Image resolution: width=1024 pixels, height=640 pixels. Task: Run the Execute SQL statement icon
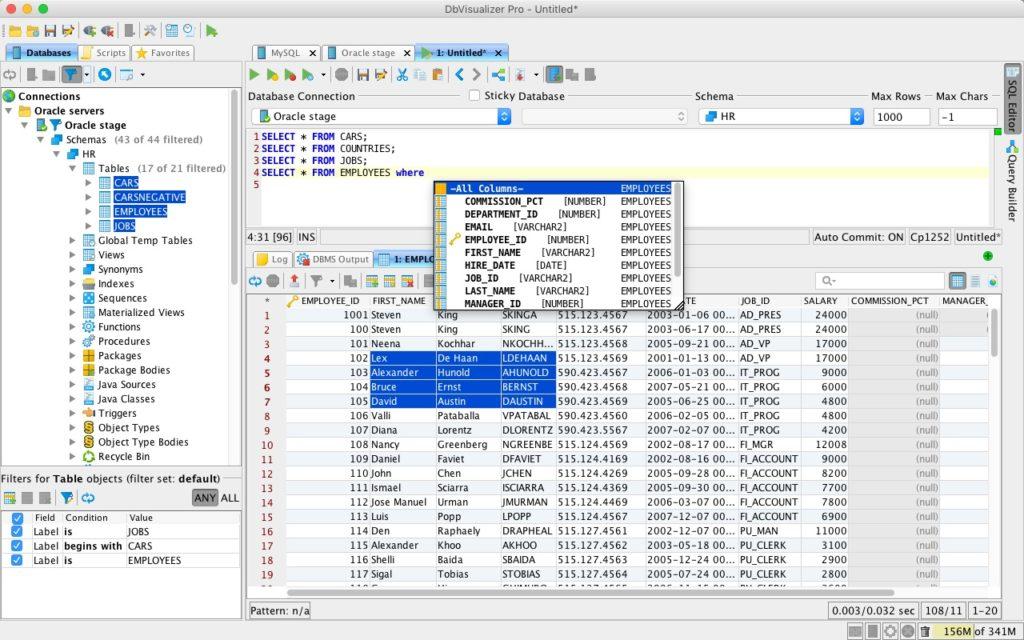[253, 75]
